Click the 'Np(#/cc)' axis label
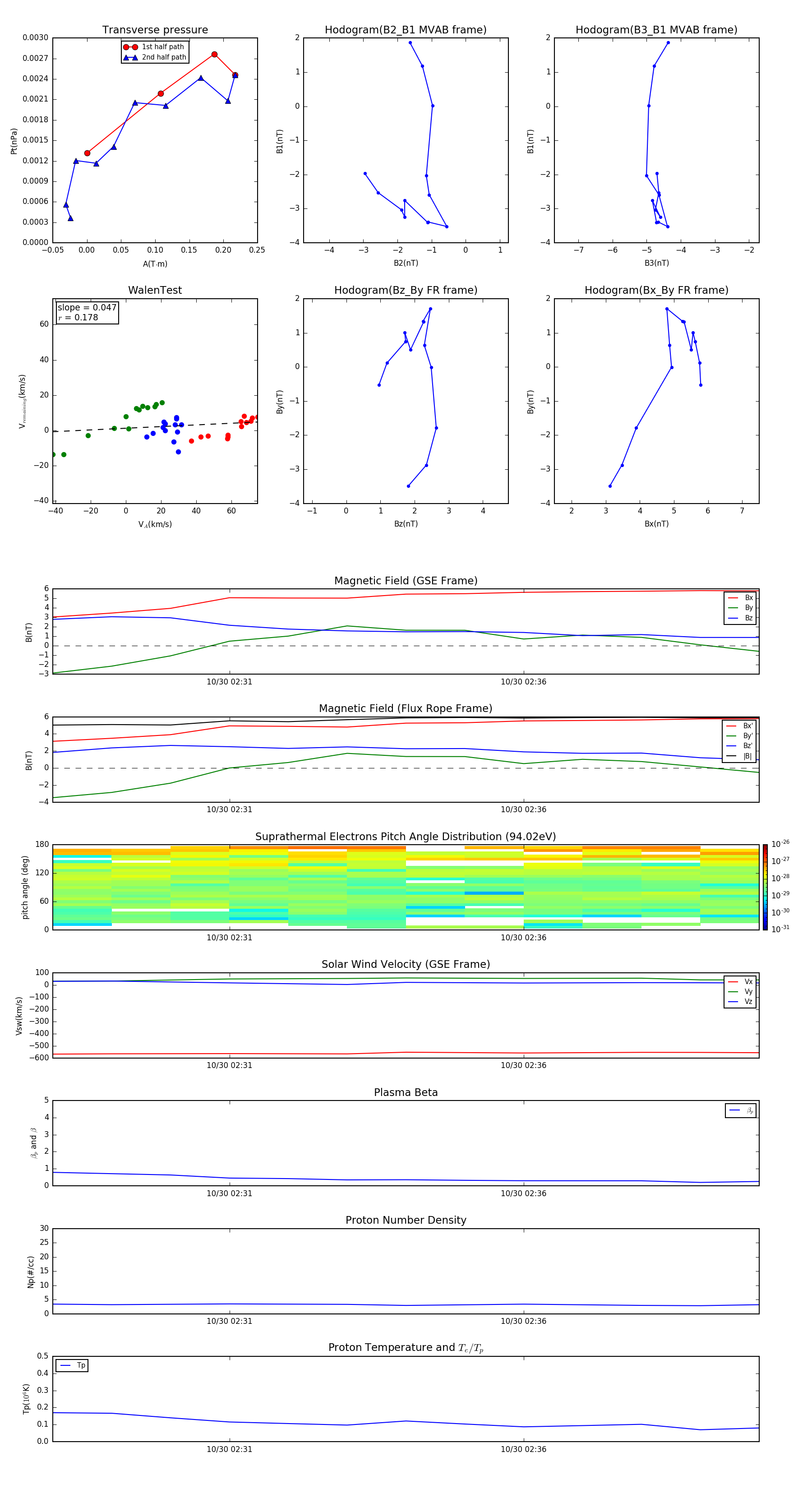The width and height of the screenshot is (812, 1489). pyautogui.click(x=31, y=1272)
